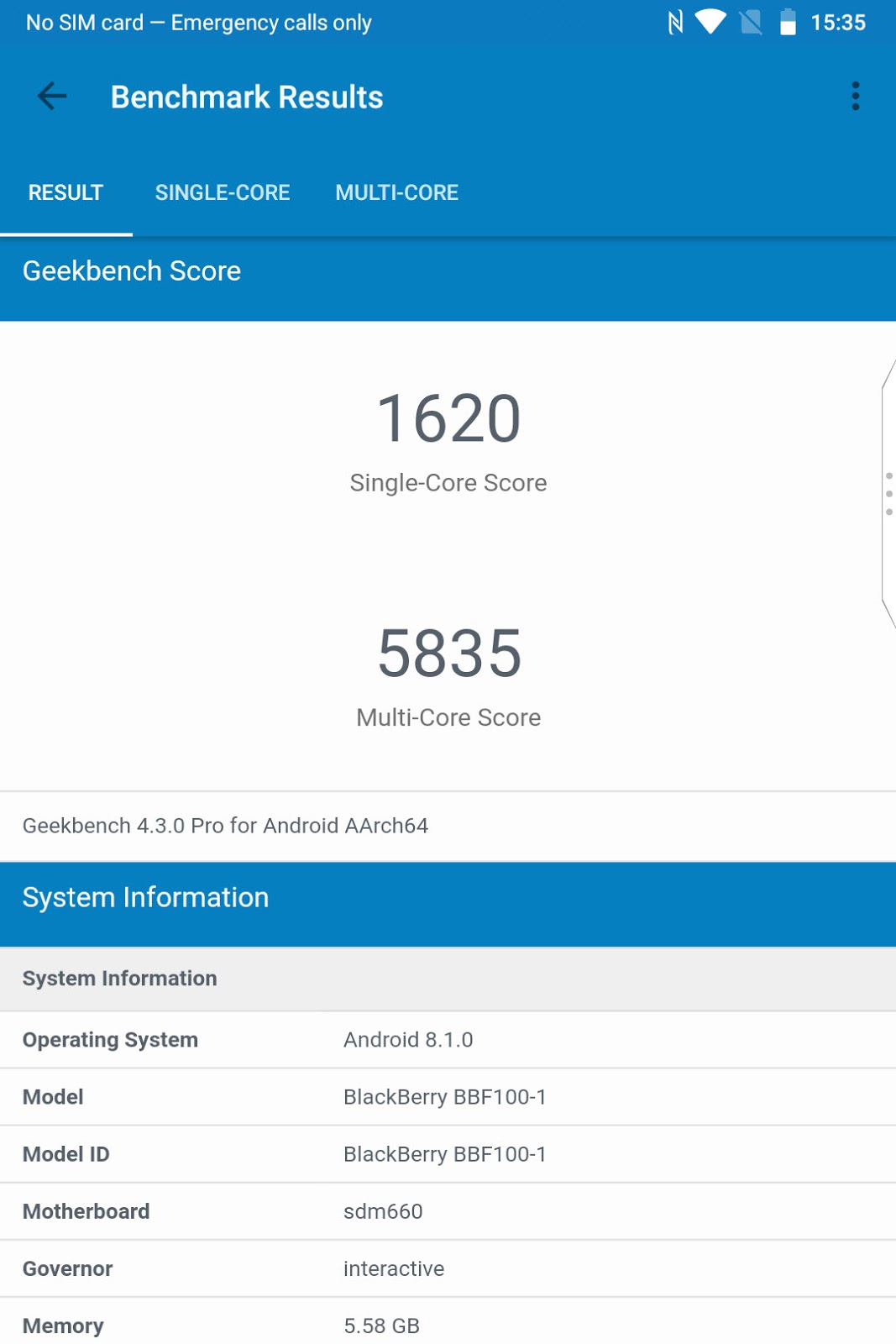Viewport: 896px width, 1344px height.
Task: Tap the battery status icon
Action: (788, 22)
